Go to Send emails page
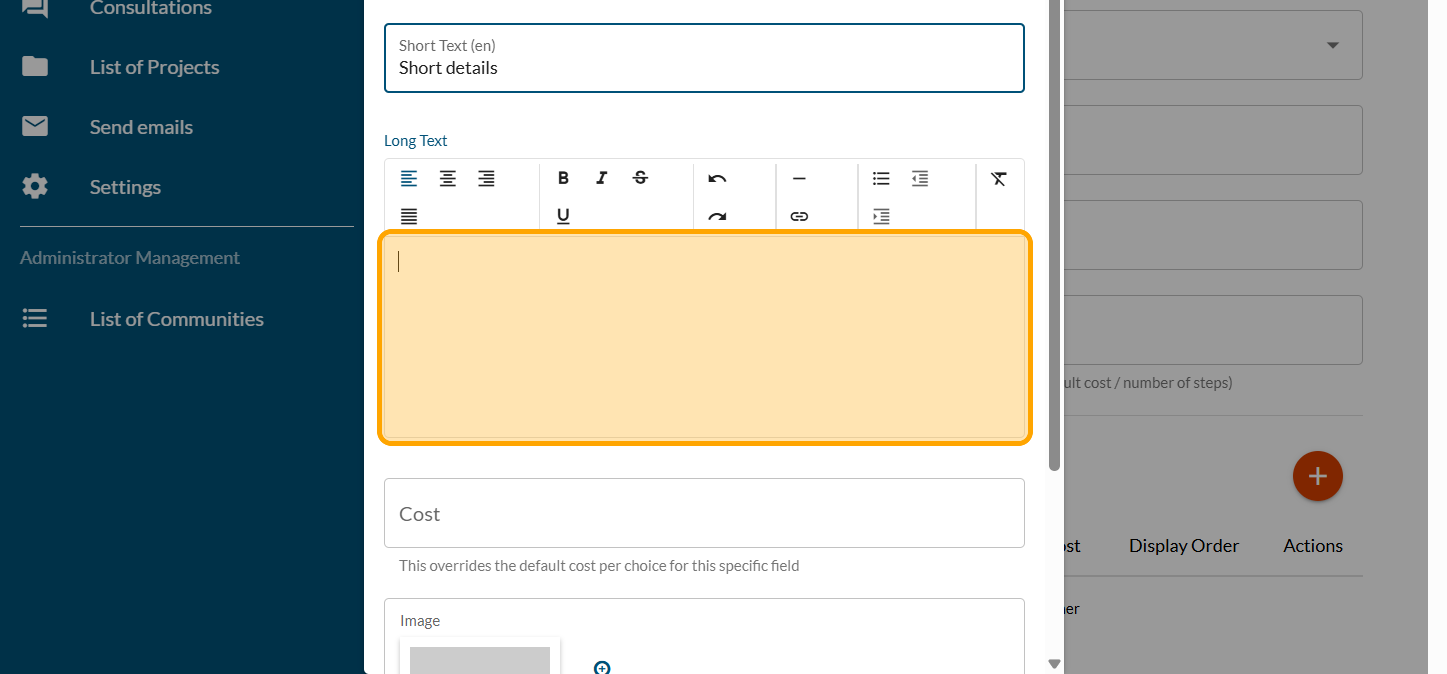Image resolution: width=1447 pixels, height=674 pixels. 141,127
